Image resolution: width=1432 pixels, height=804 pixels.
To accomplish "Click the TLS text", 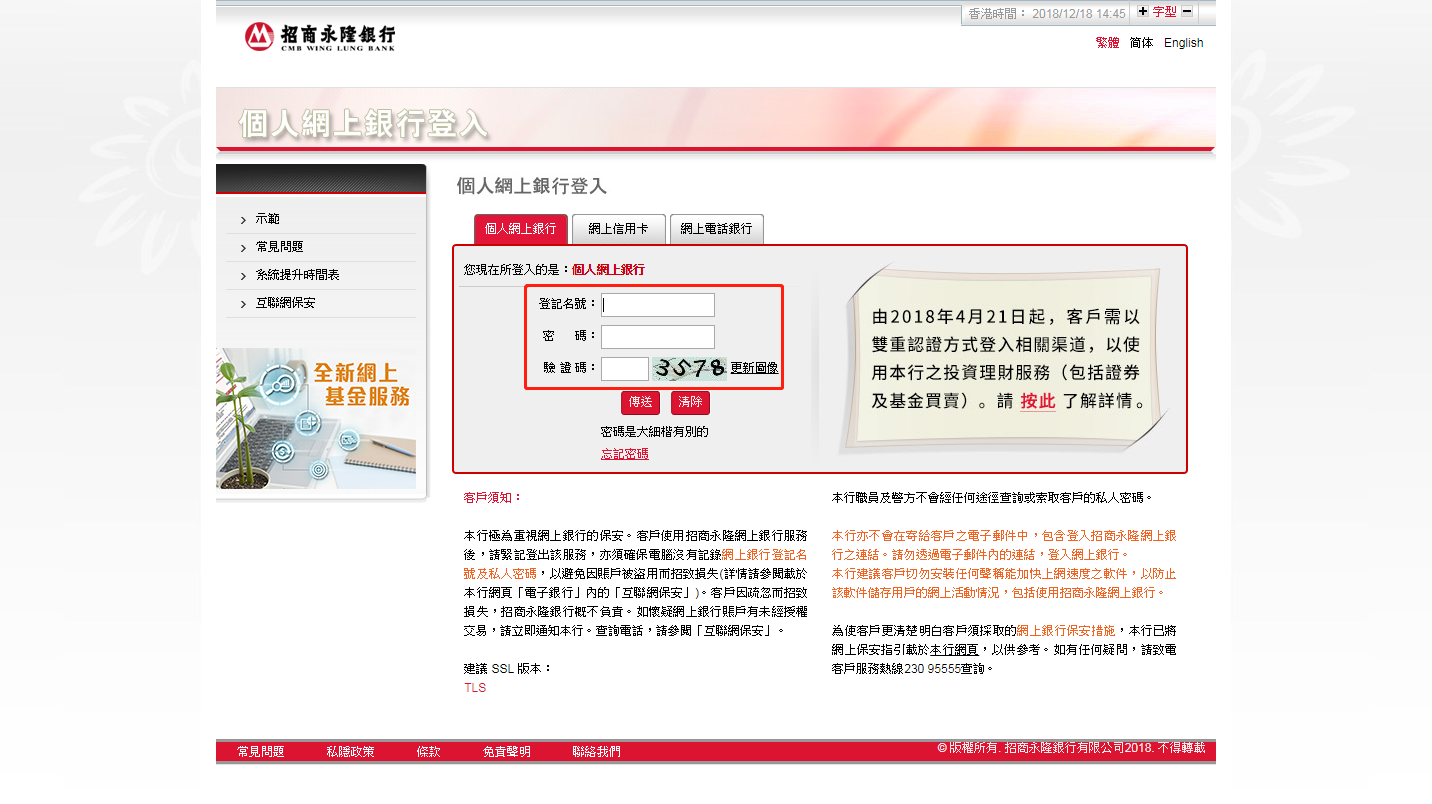I will click(475, 688).
